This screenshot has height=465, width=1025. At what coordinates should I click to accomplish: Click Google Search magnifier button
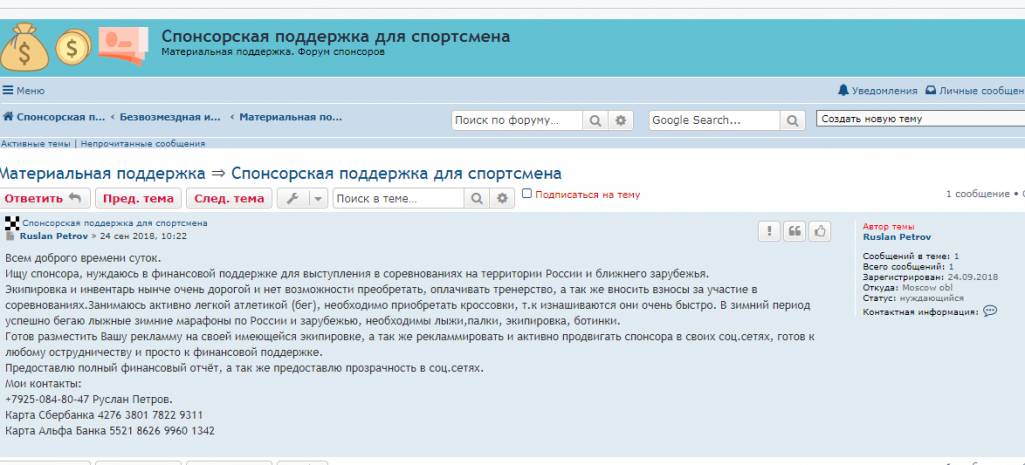792,120
